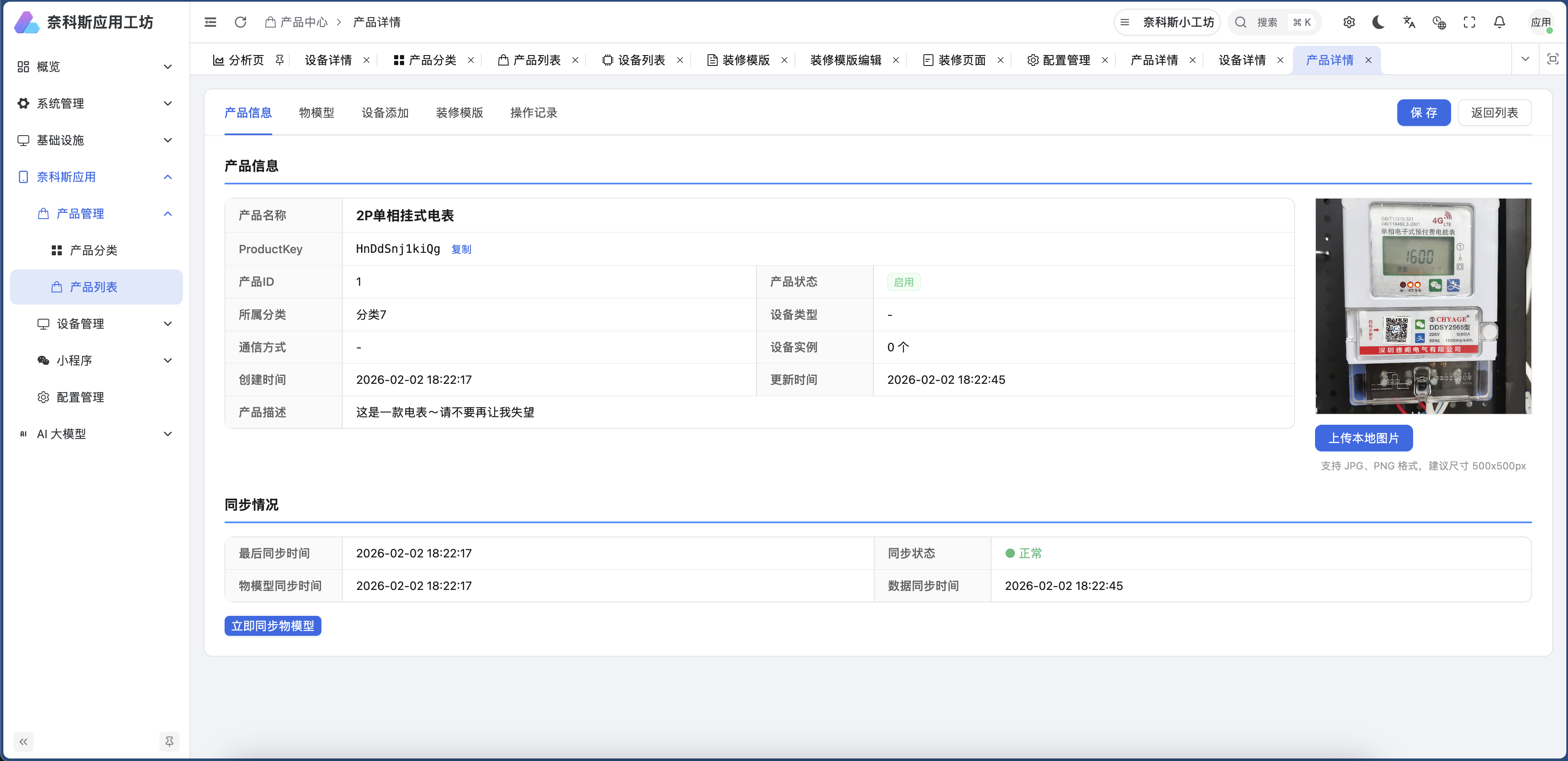Screen dimensions: 1568x761
Task: Open the 操作记录 tab
Action: click(533, 113)
